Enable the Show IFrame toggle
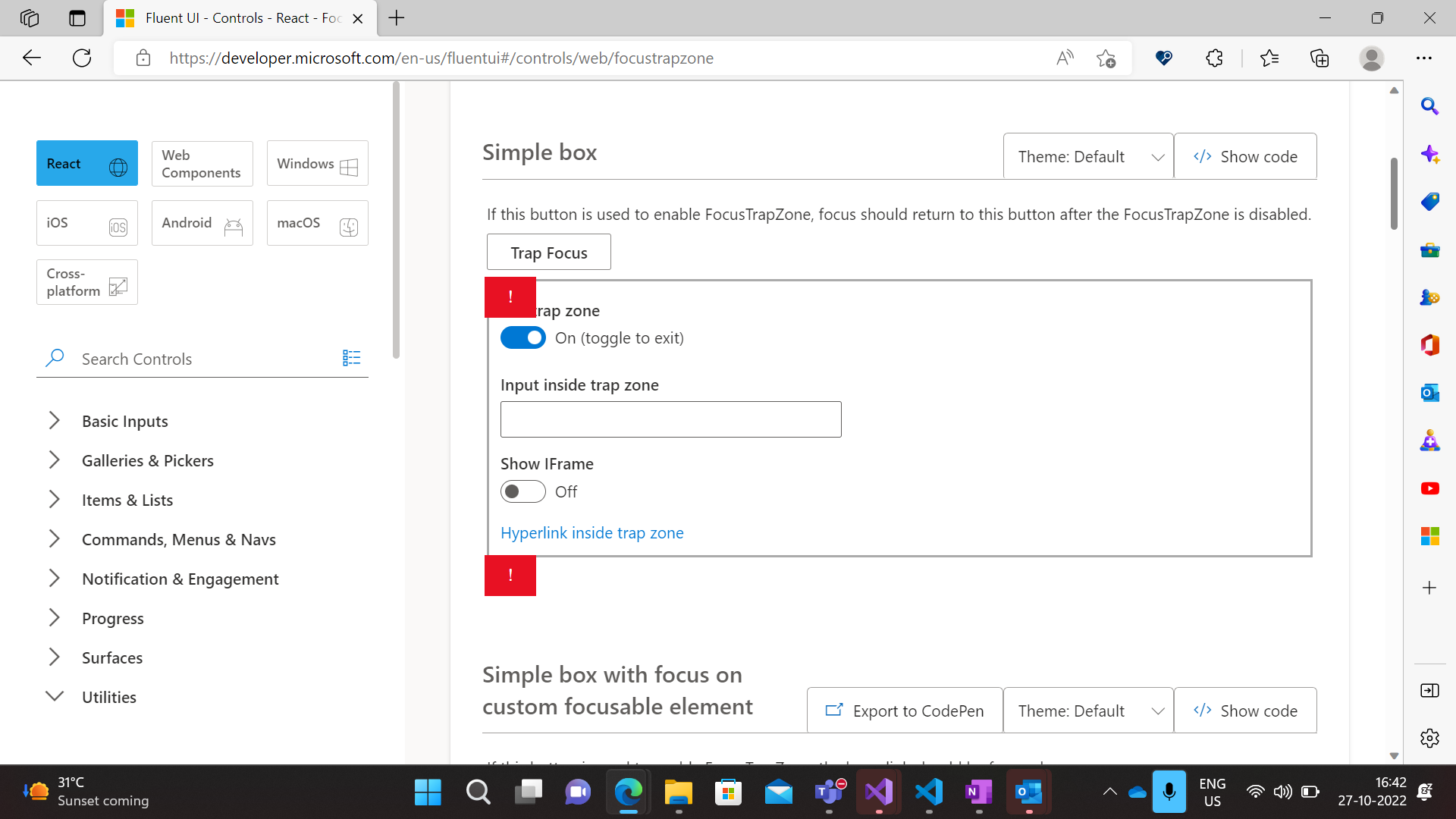Image resolution: width=1456 pixels, height=819 pixels. click(522, 491)
